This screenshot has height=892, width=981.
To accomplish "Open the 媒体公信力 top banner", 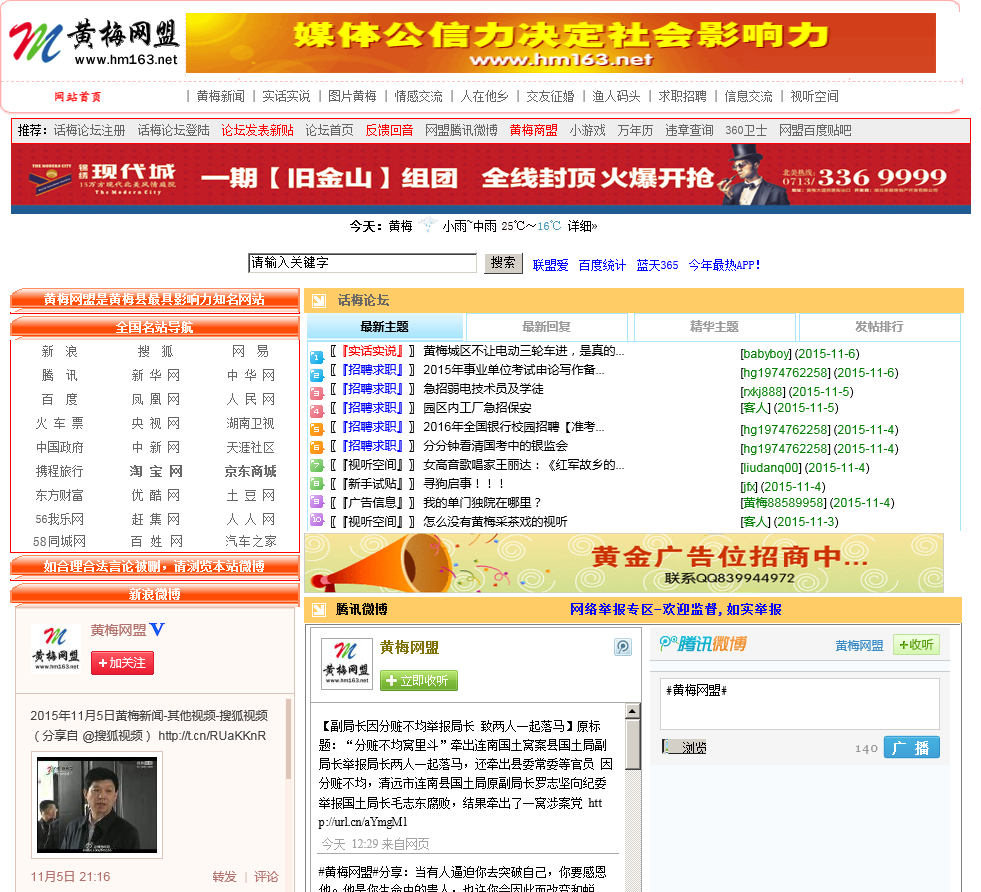I will point(561,43).
